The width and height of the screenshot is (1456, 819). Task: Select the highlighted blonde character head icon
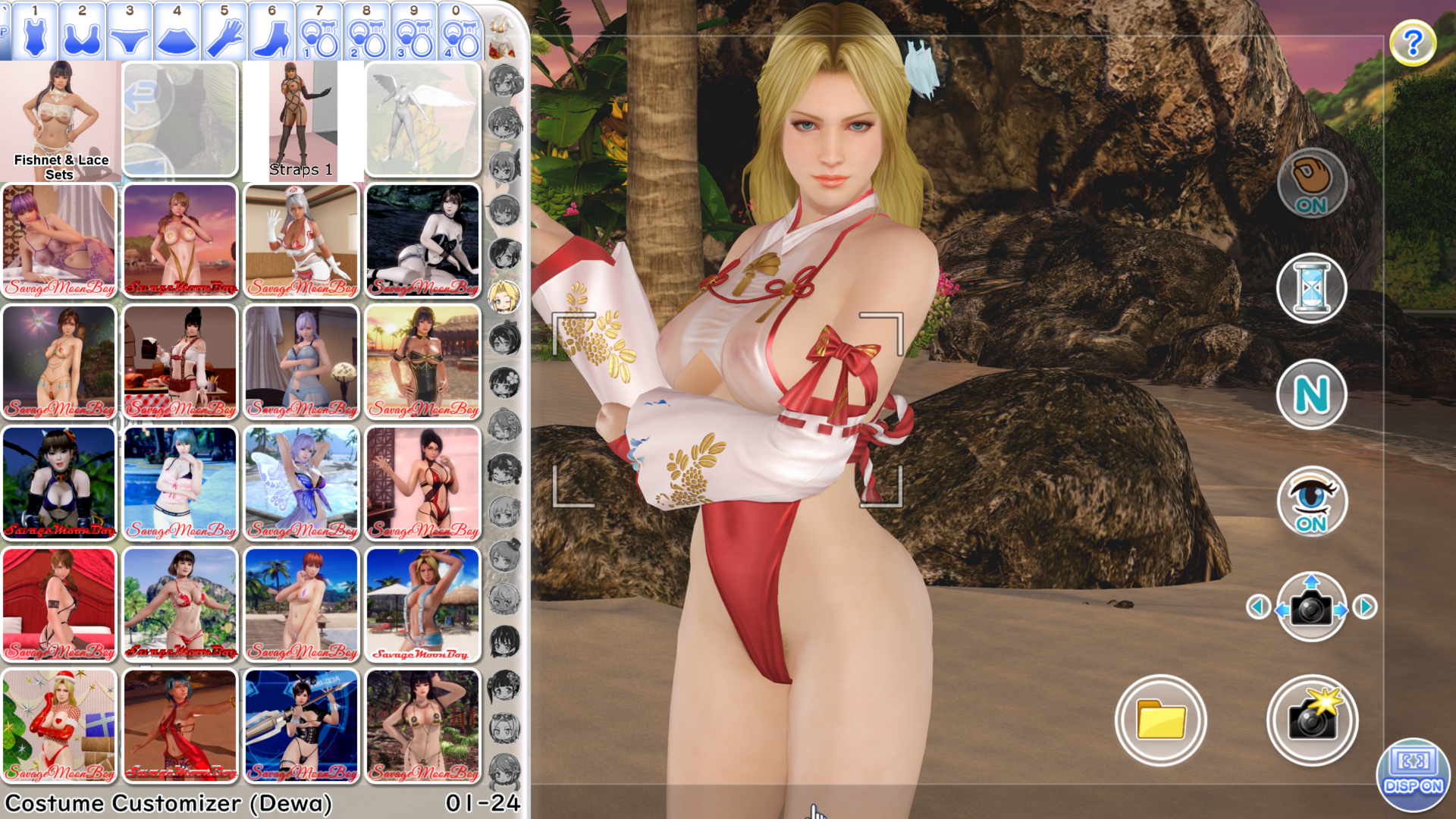504,297
